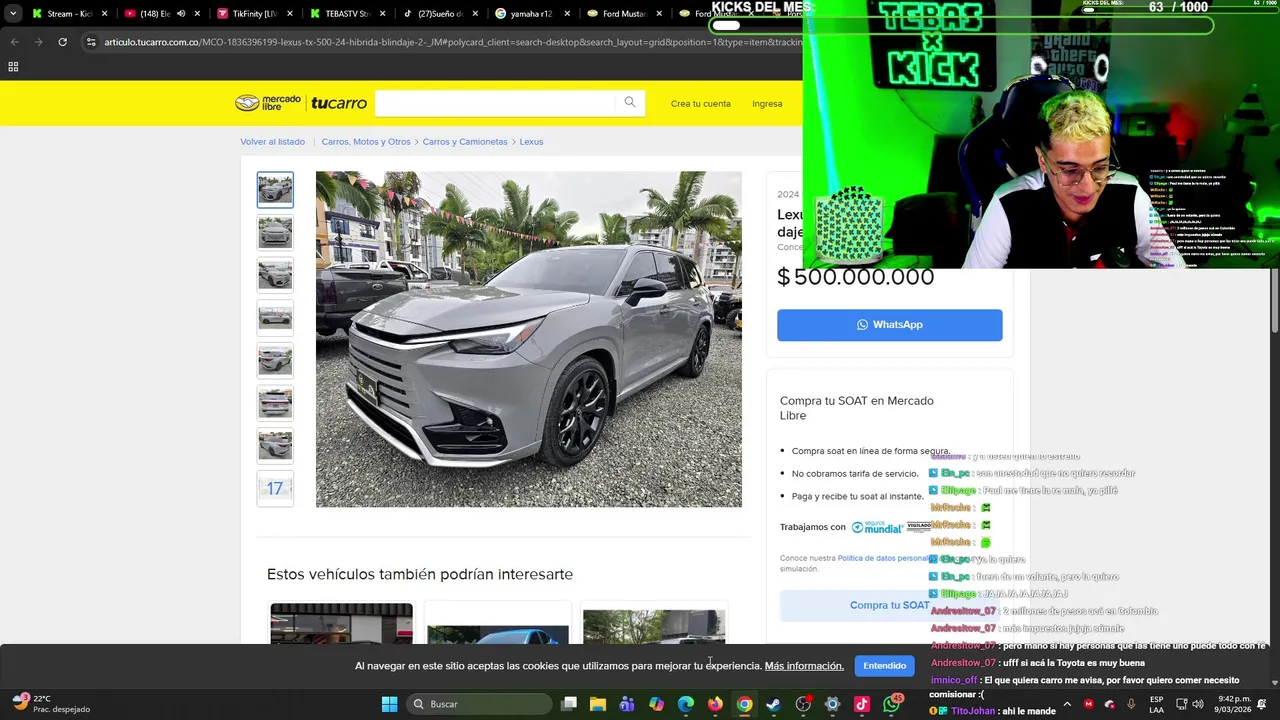Open the Más información cookie link

tap(804, 666)
